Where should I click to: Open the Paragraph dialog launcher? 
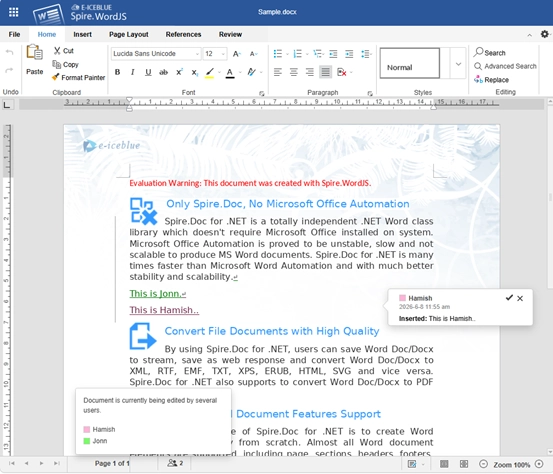pos(370,93)
